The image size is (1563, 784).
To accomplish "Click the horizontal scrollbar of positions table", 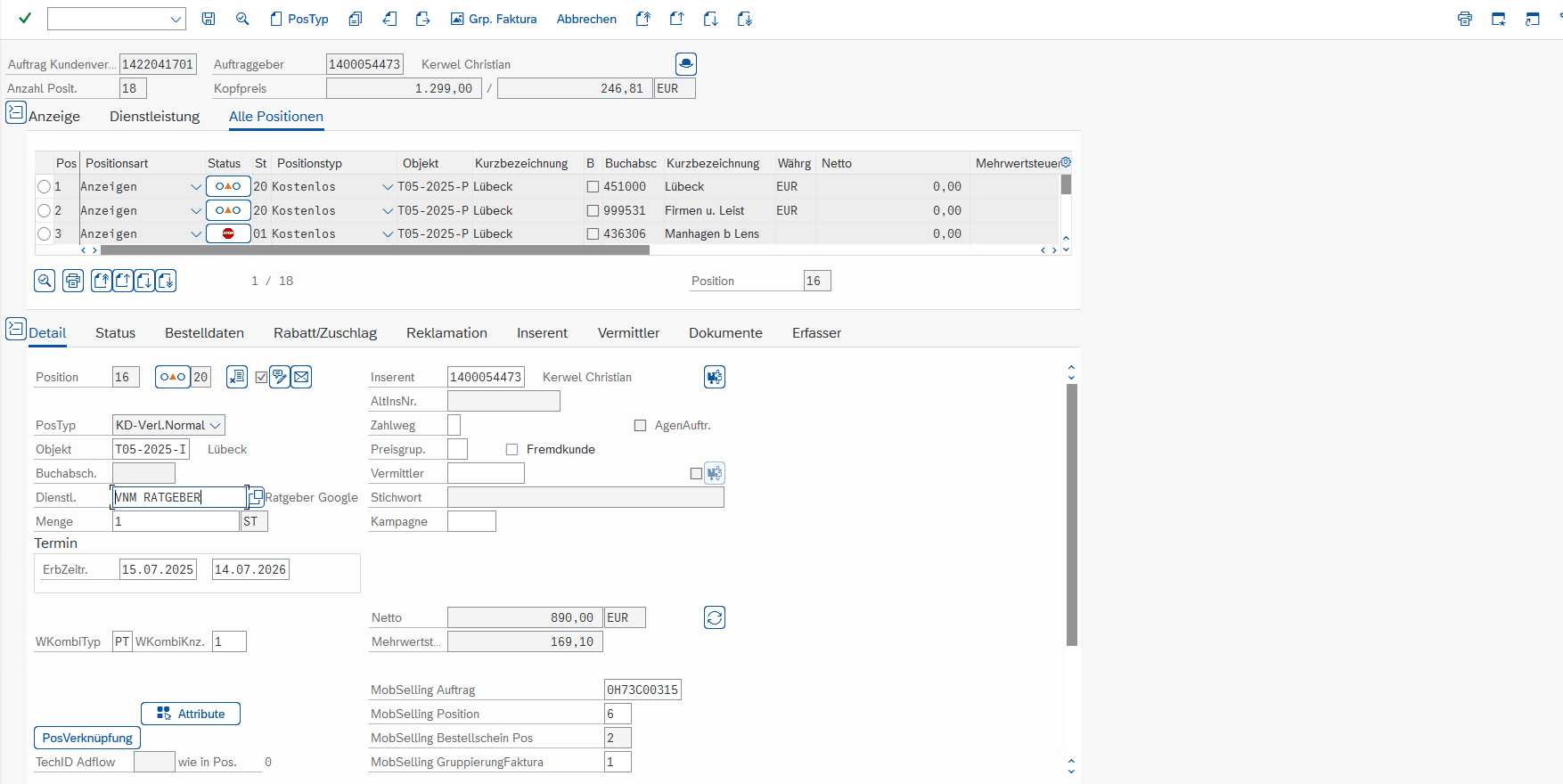I will coord(374,250).
